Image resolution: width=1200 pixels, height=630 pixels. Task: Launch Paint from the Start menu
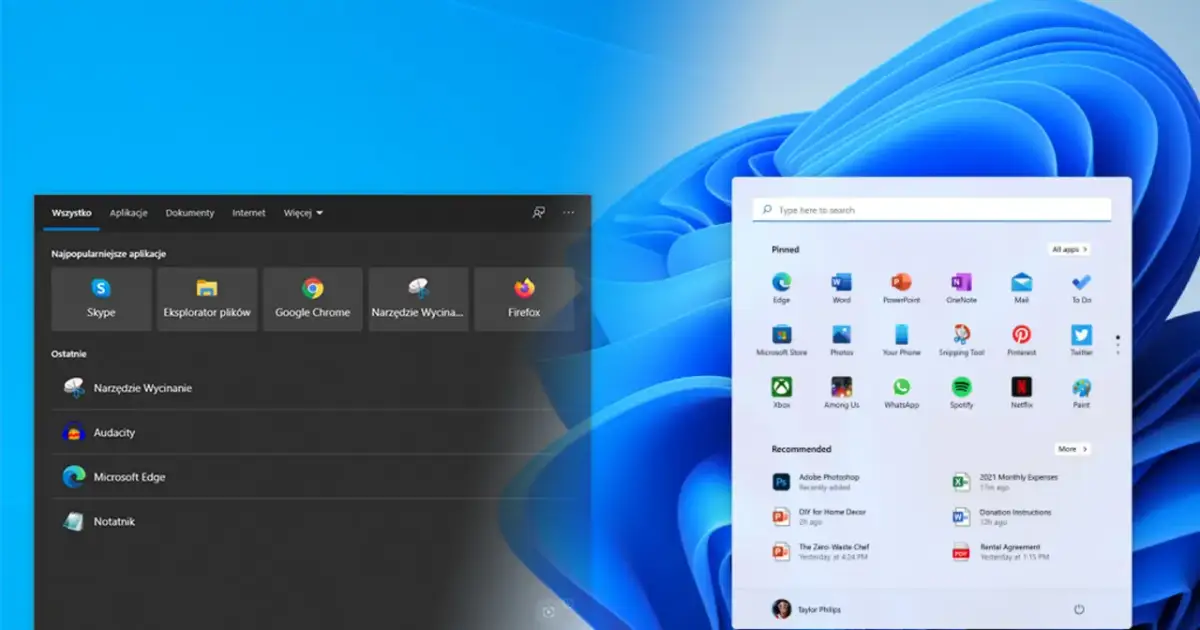coord(1081,390)
